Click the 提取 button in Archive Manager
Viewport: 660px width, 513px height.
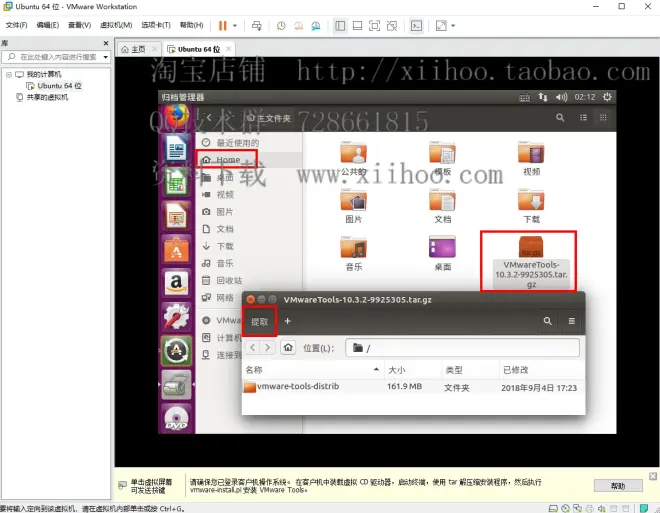(x=259, y=322)
